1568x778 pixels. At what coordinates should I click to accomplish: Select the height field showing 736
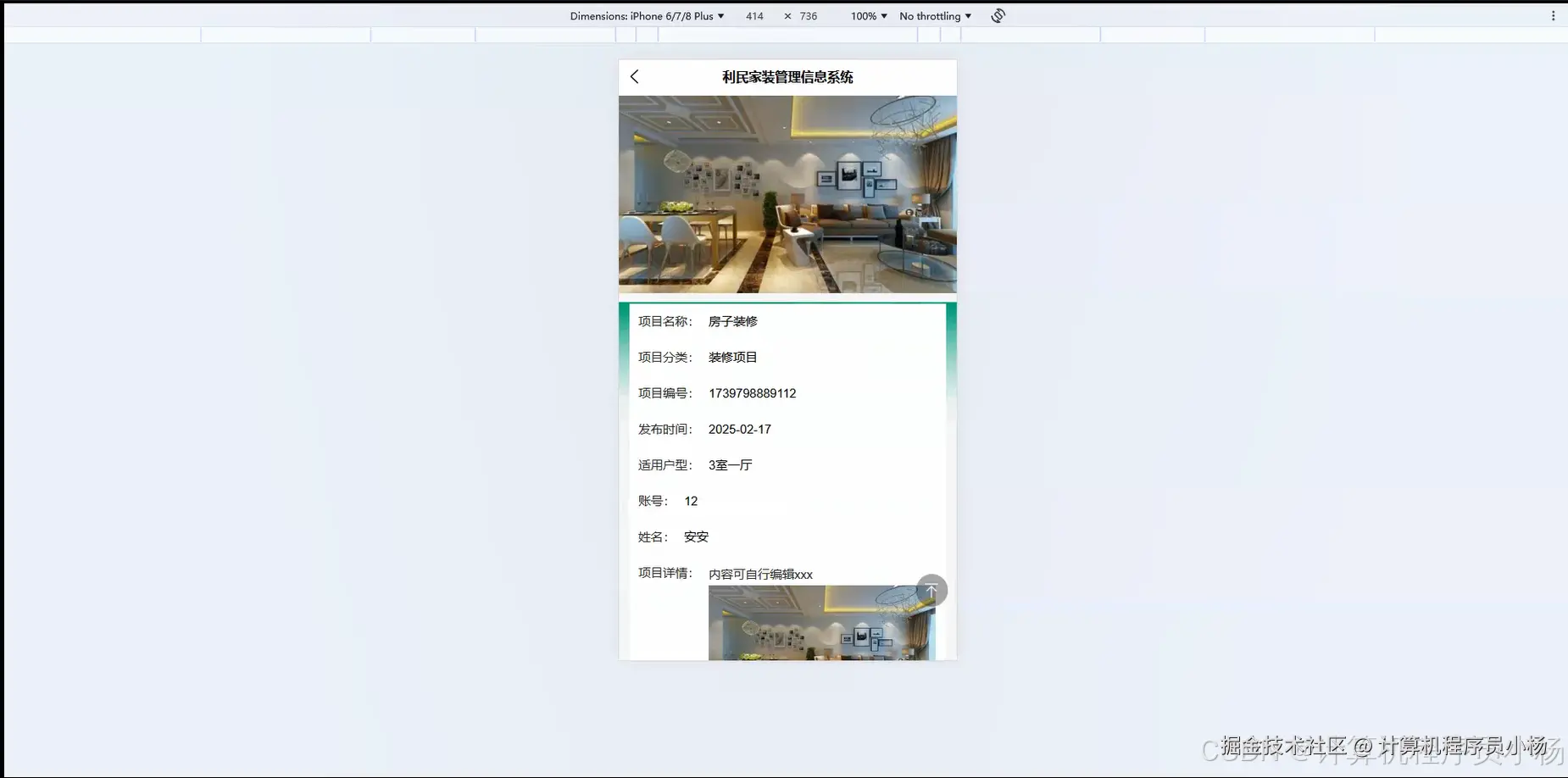click(808, 15)
